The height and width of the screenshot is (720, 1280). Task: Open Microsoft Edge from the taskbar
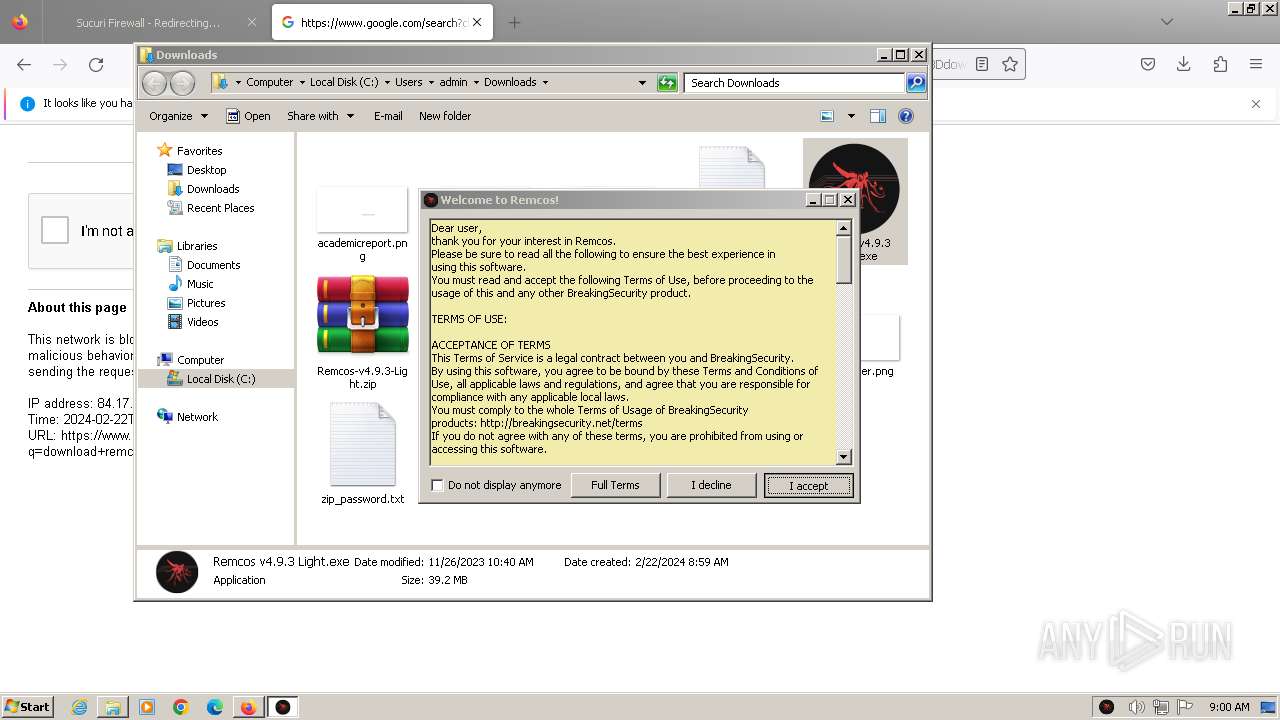click(x=215, y=707)
